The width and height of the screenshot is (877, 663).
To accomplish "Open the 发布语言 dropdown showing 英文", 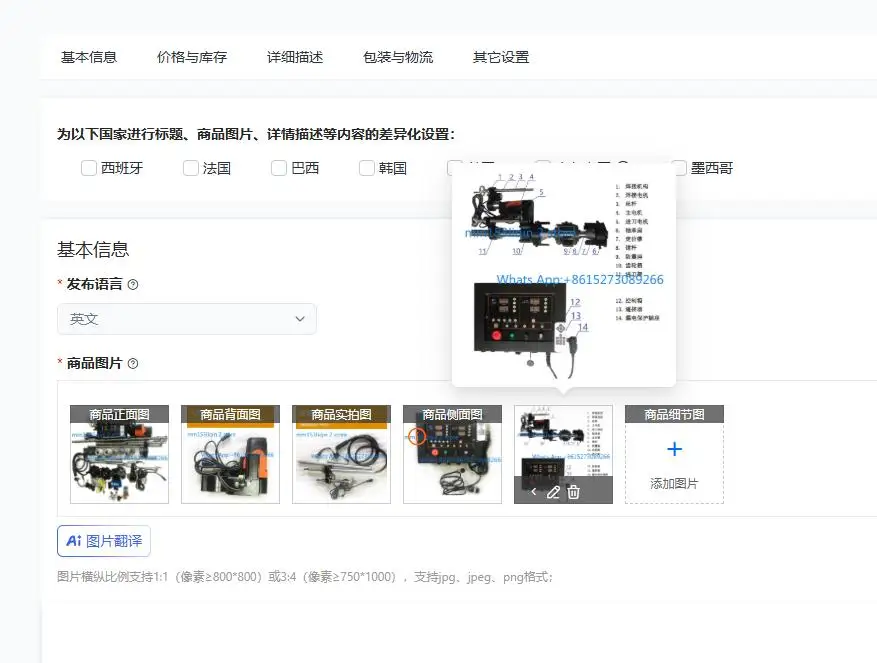I will 187,319.
